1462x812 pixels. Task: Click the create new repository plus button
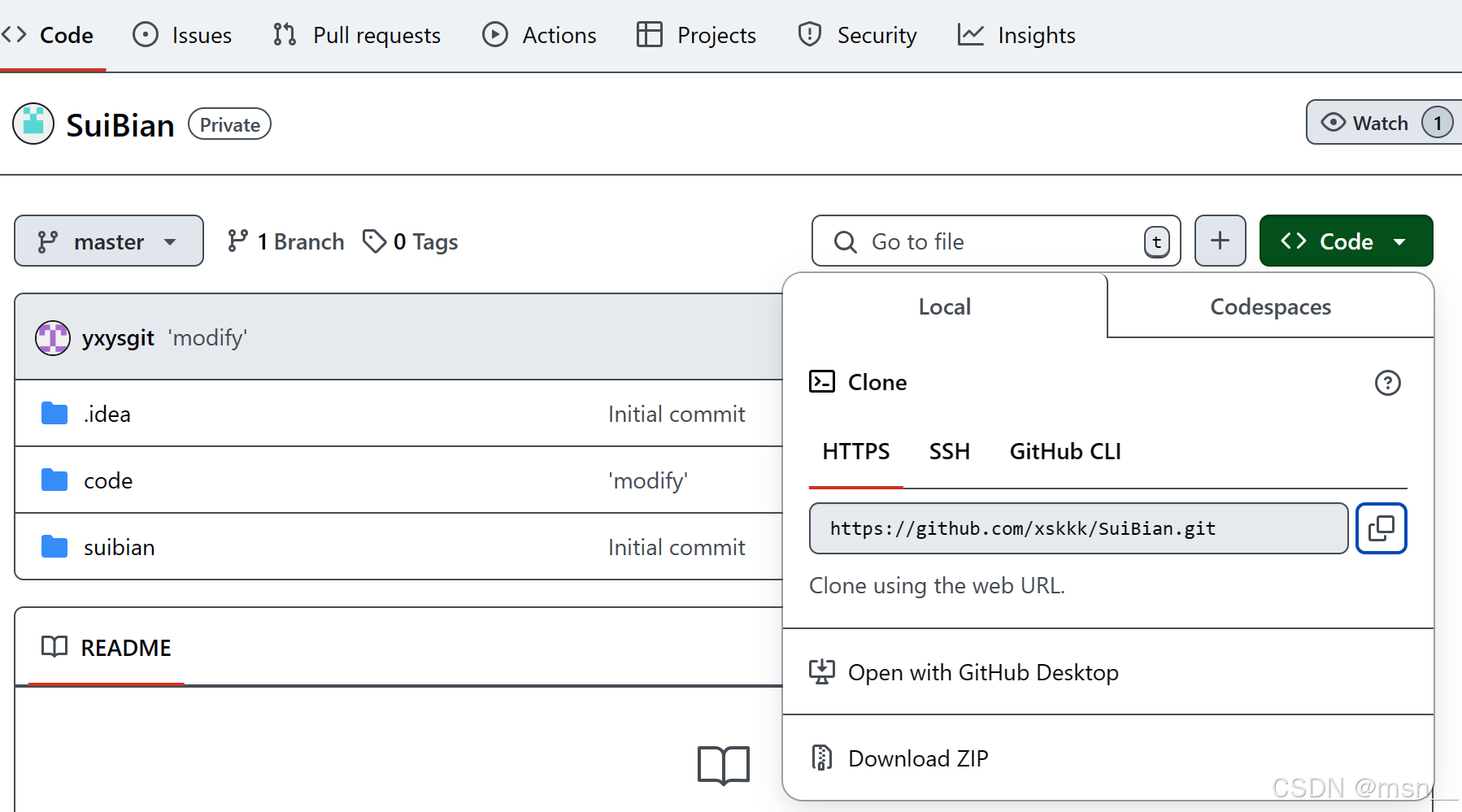1220,241
